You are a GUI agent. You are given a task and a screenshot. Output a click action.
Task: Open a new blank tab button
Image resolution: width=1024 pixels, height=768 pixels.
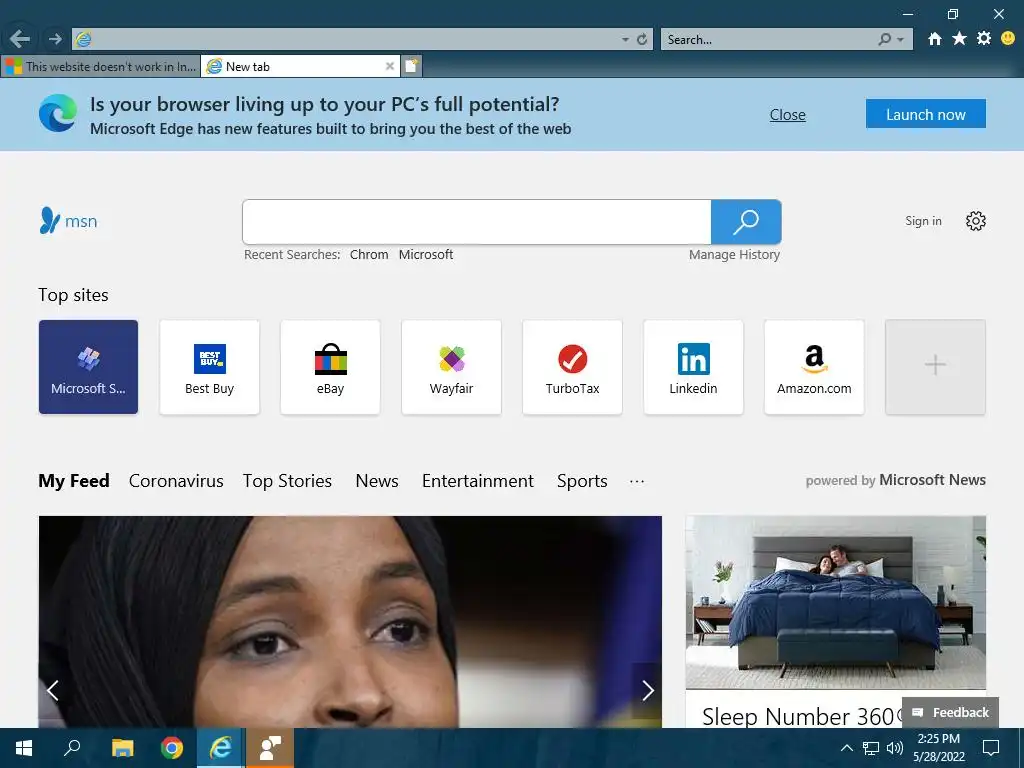pyautogui.click(x=411, y=66)
